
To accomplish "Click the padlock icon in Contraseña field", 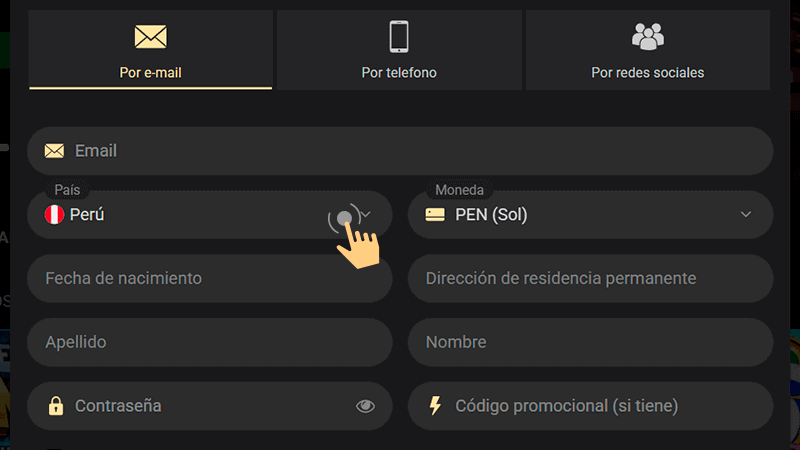I will coord(56,406).
